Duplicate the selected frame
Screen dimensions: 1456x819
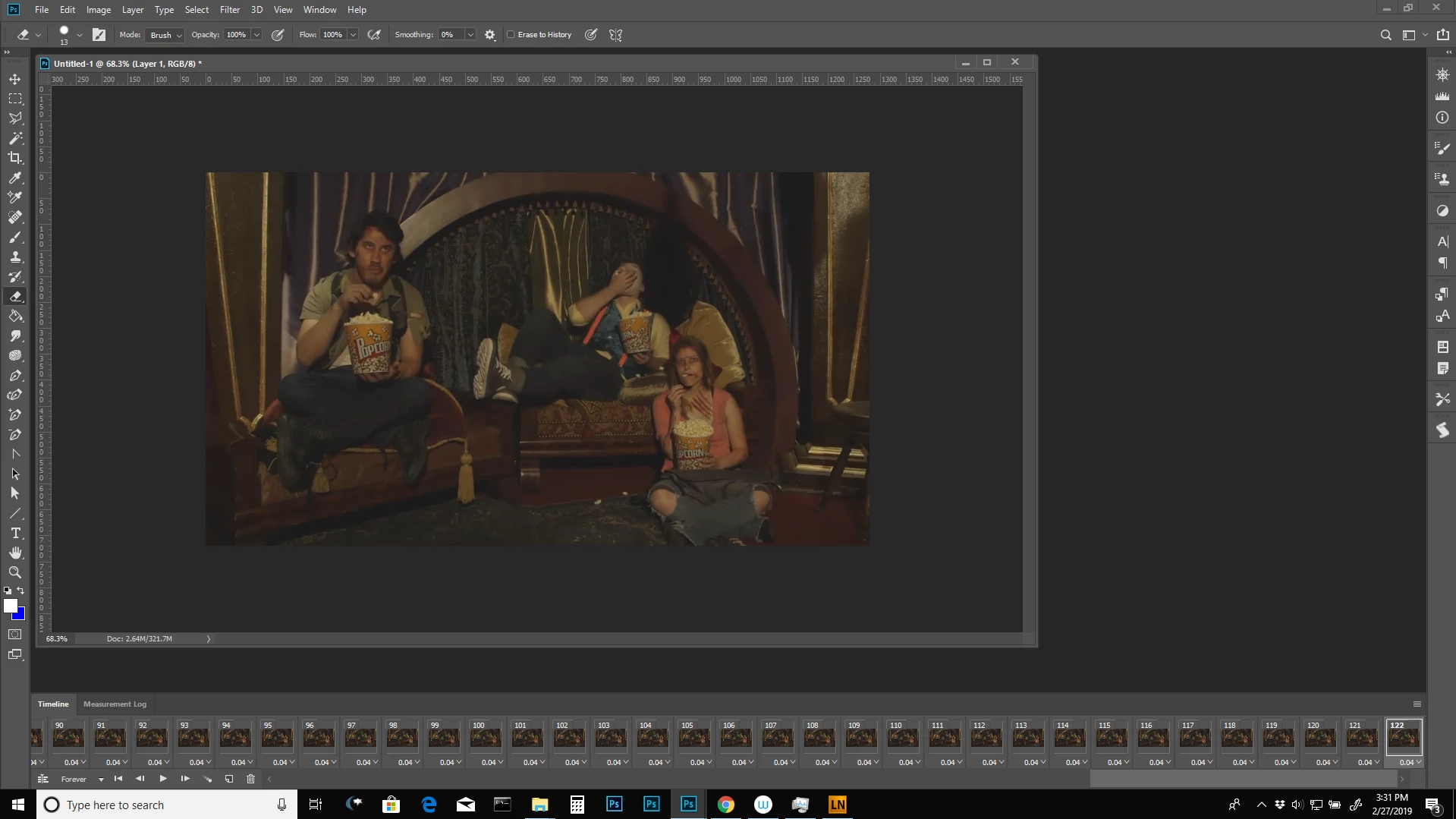[229, 779]
